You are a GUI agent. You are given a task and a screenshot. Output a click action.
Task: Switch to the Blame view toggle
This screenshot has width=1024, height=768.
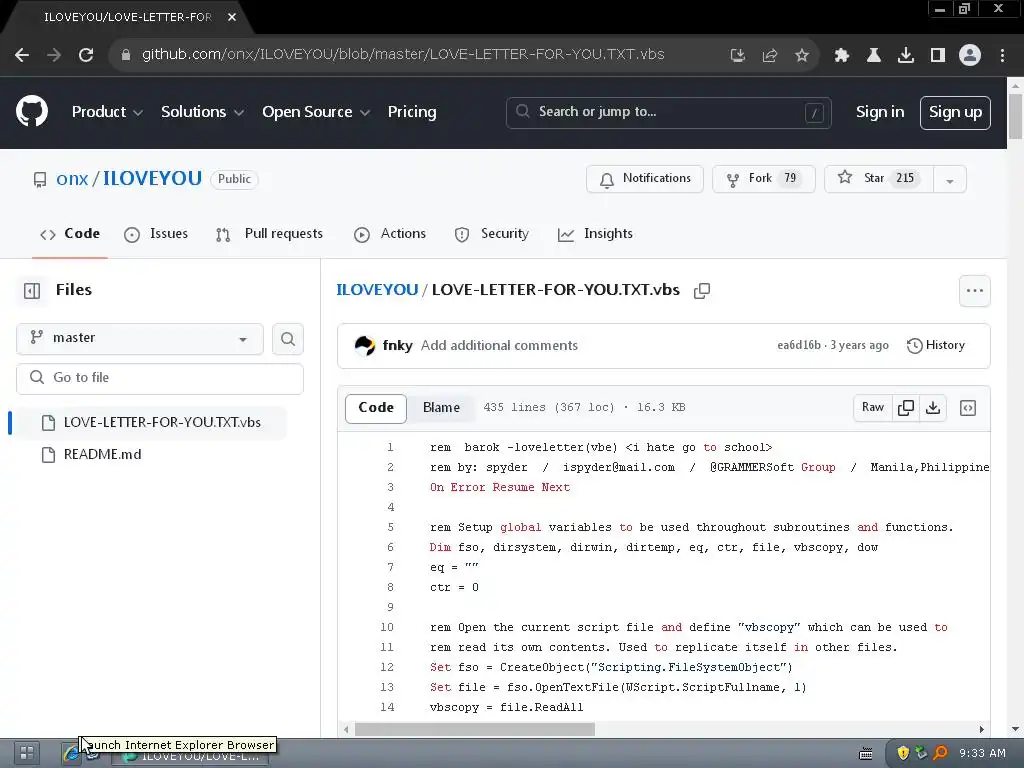tap(441, 408)
